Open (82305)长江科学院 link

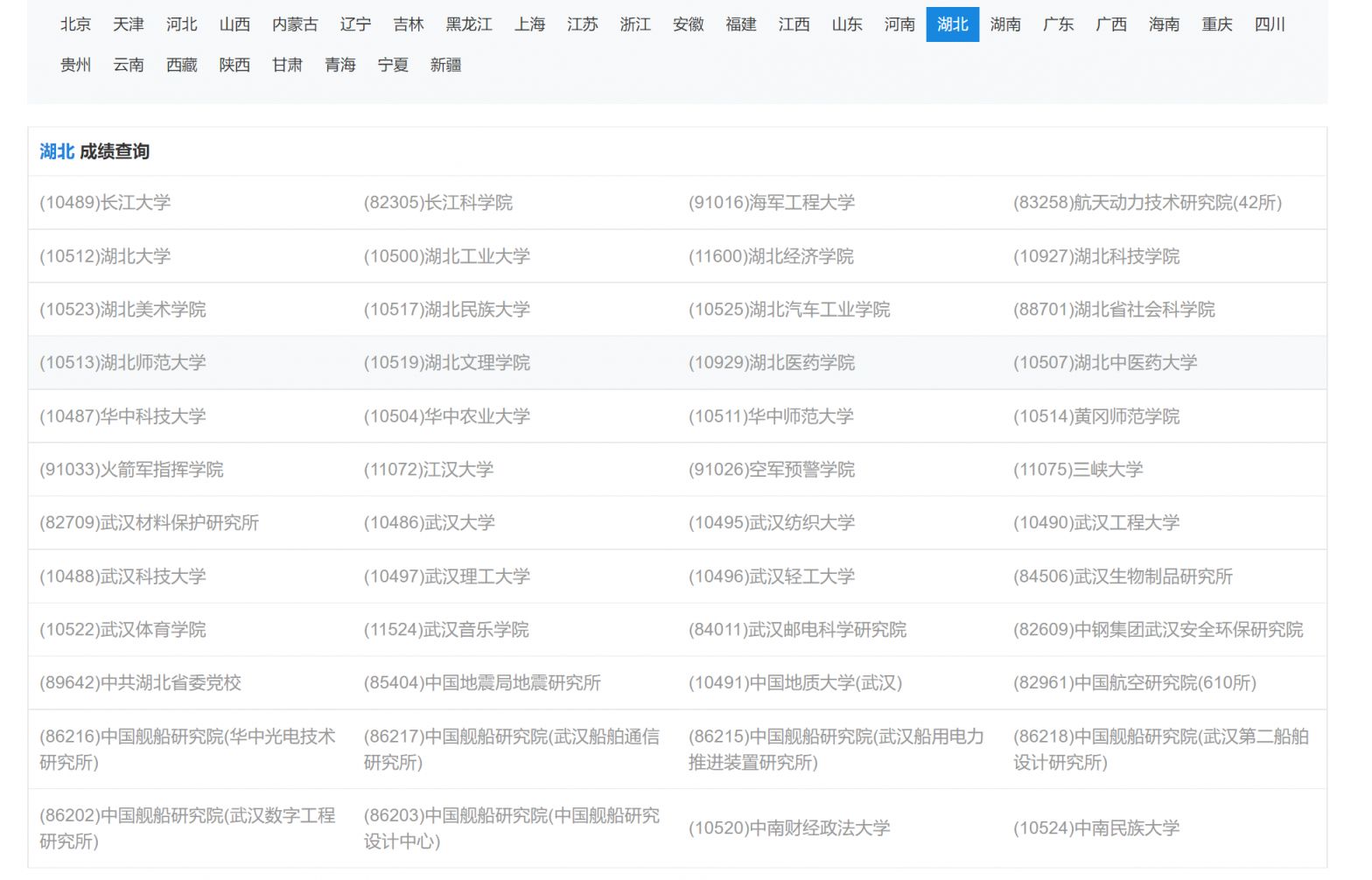(x=438, y=203)
